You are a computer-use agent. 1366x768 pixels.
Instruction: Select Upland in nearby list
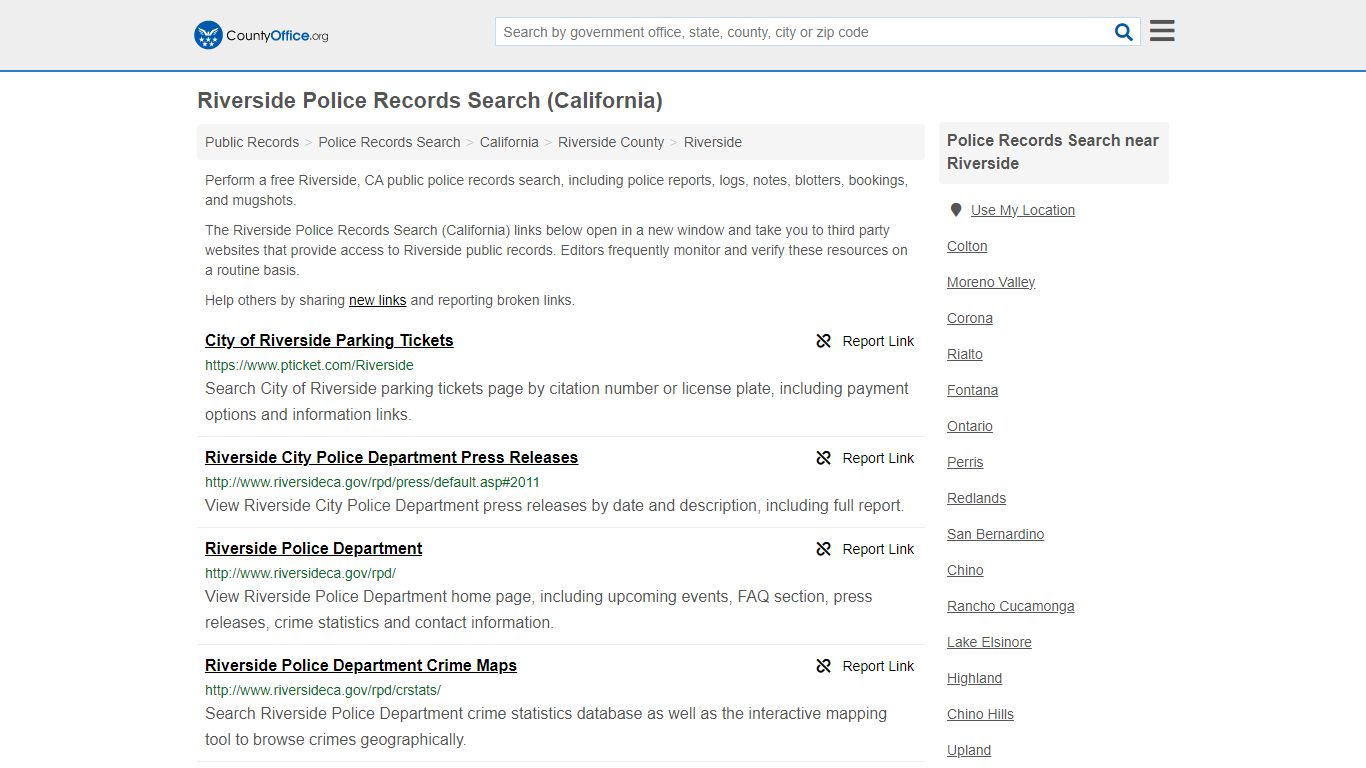[969, 750]
